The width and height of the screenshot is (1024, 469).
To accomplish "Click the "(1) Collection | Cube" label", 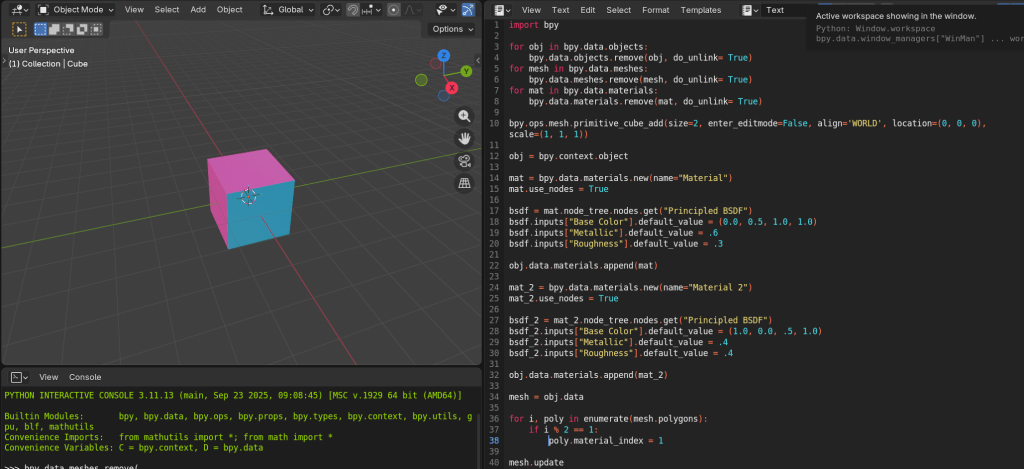I will coord(48,63).
